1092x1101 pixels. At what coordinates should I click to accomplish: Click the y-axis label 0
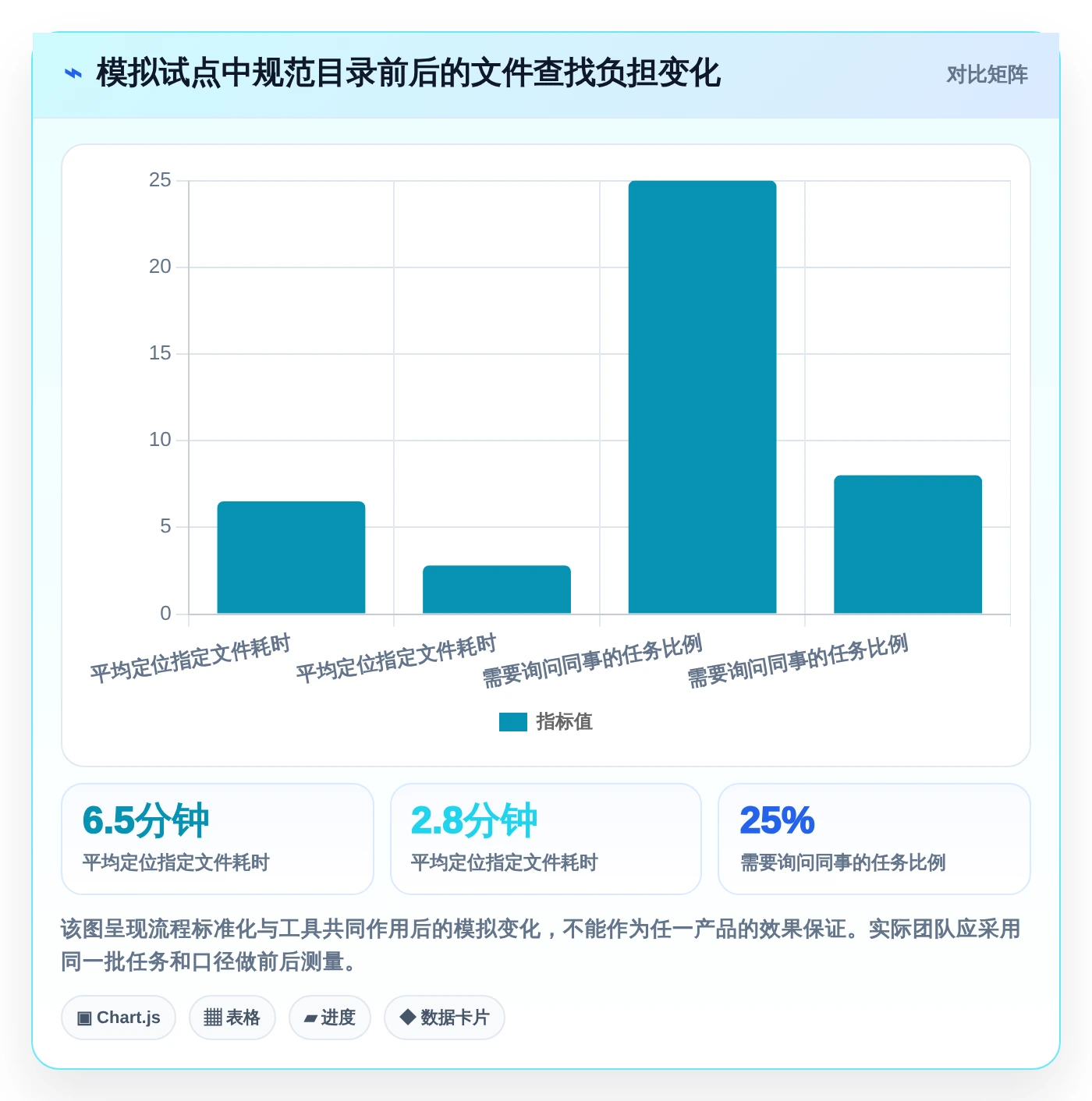tap(165, 614)
